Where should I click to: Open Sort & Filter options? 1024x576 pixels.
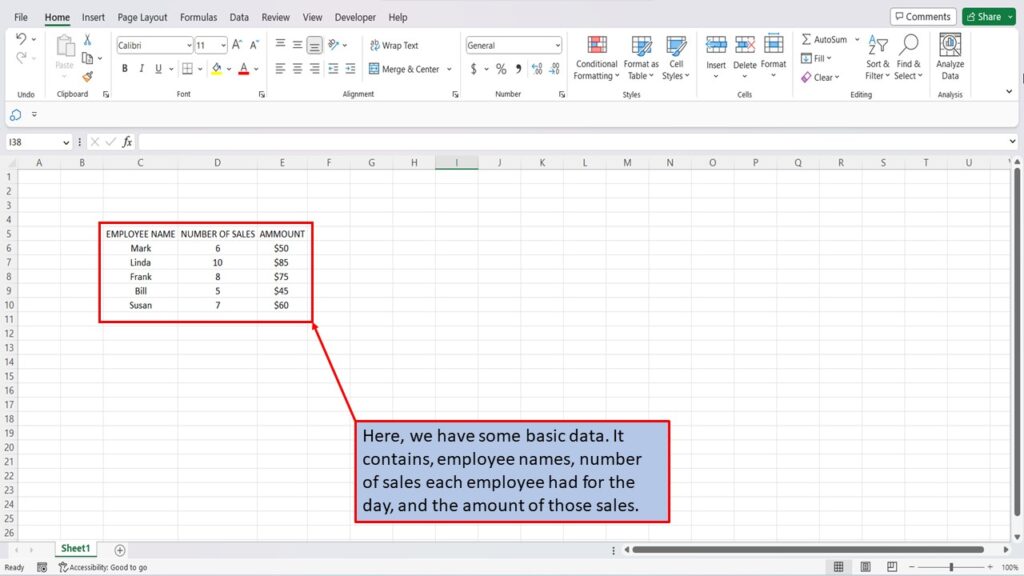(x=877, y=58)
